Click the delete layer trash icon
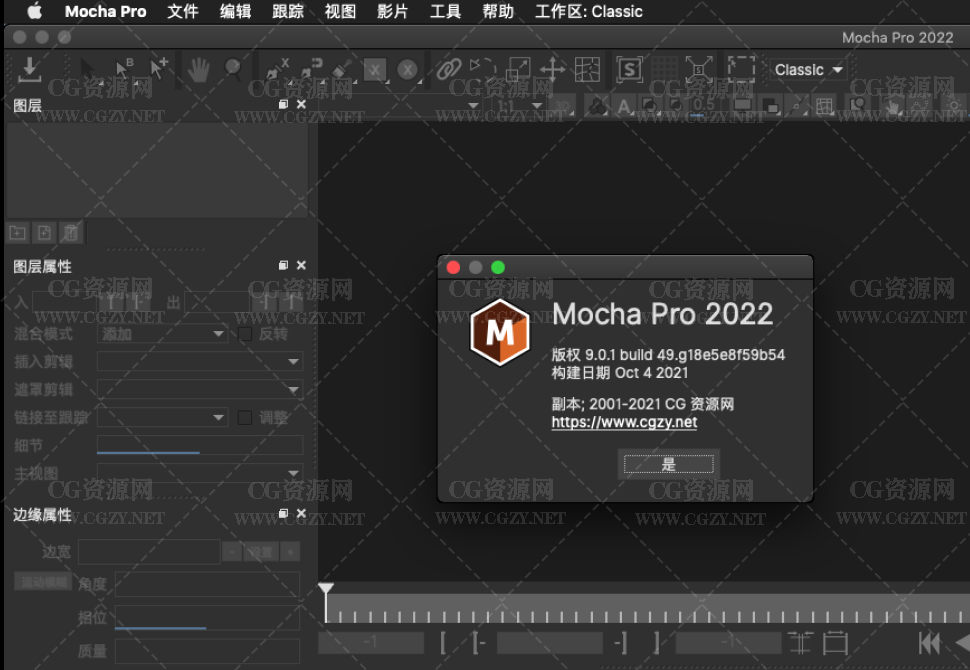Viewport: 970px width, 670px height. pyautogui.click(x=69, y=233)
